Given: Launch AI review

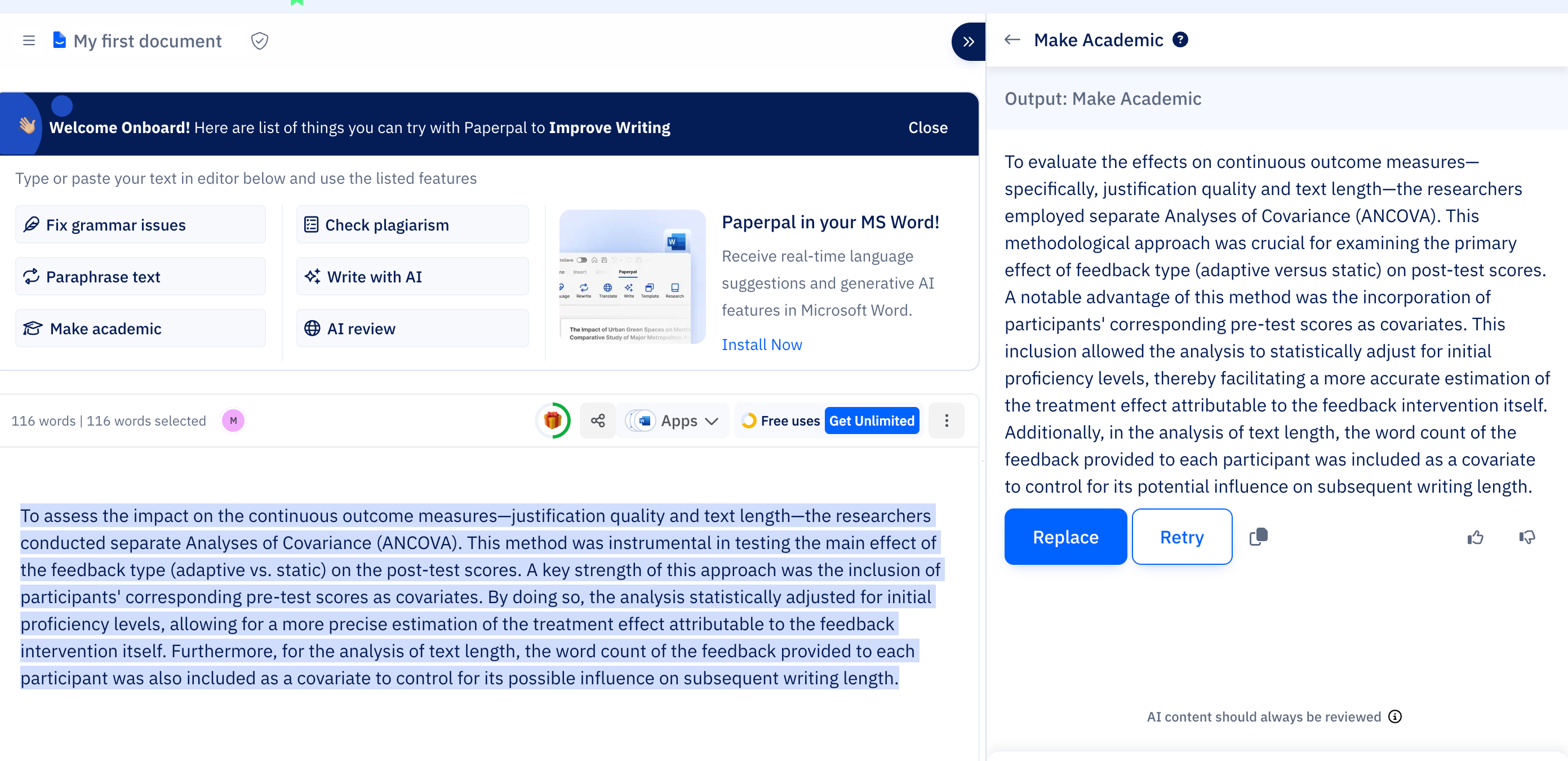Looking at the screenshot, I should point(412,328).
